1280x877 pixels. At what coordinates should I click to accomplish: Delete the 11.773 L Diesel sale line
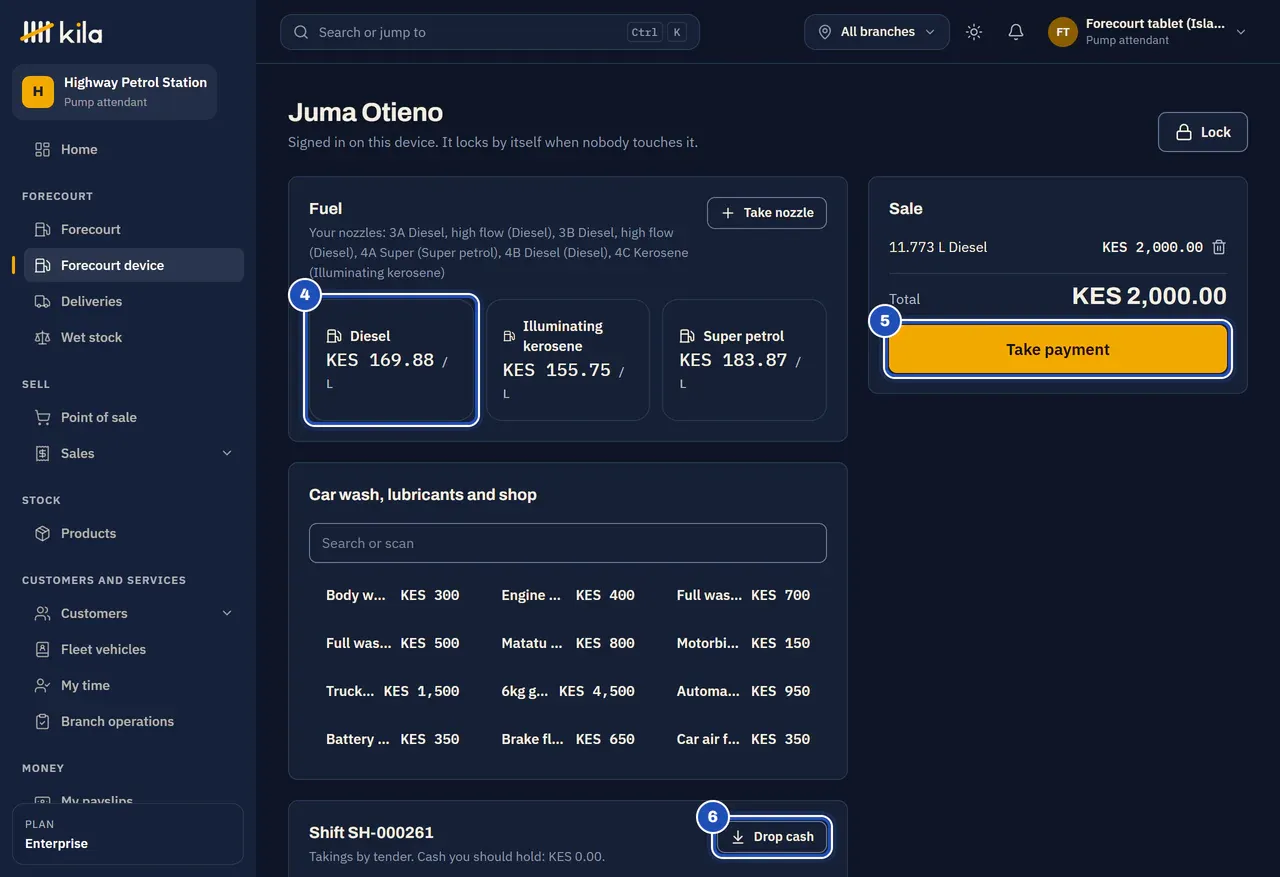(1219, 247)
